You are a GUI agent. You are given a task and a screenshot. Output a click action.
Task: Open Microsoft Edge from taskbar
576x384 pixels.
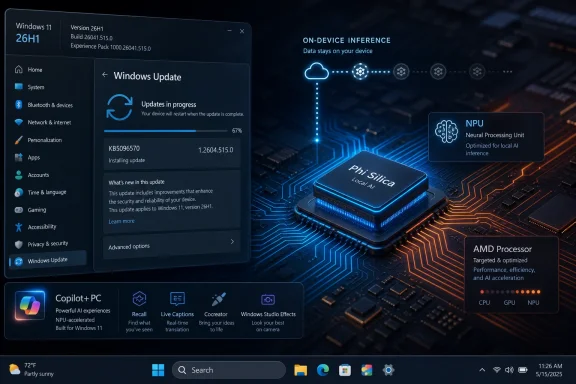pos(323,370)
